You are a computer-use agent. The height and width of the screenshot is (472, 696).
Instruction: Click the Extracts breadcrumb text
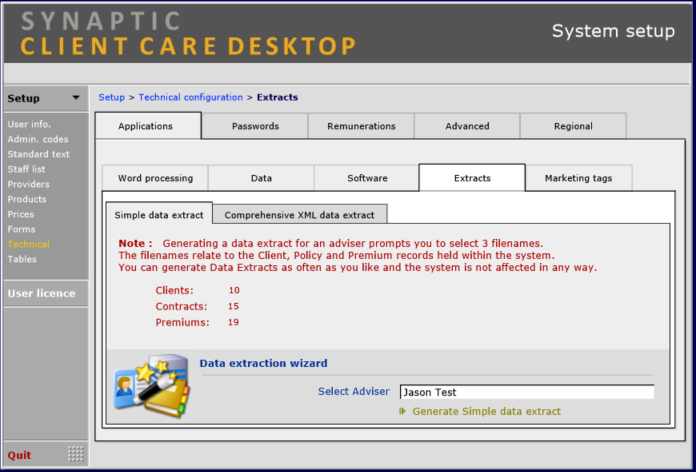[x=277, y=97]
